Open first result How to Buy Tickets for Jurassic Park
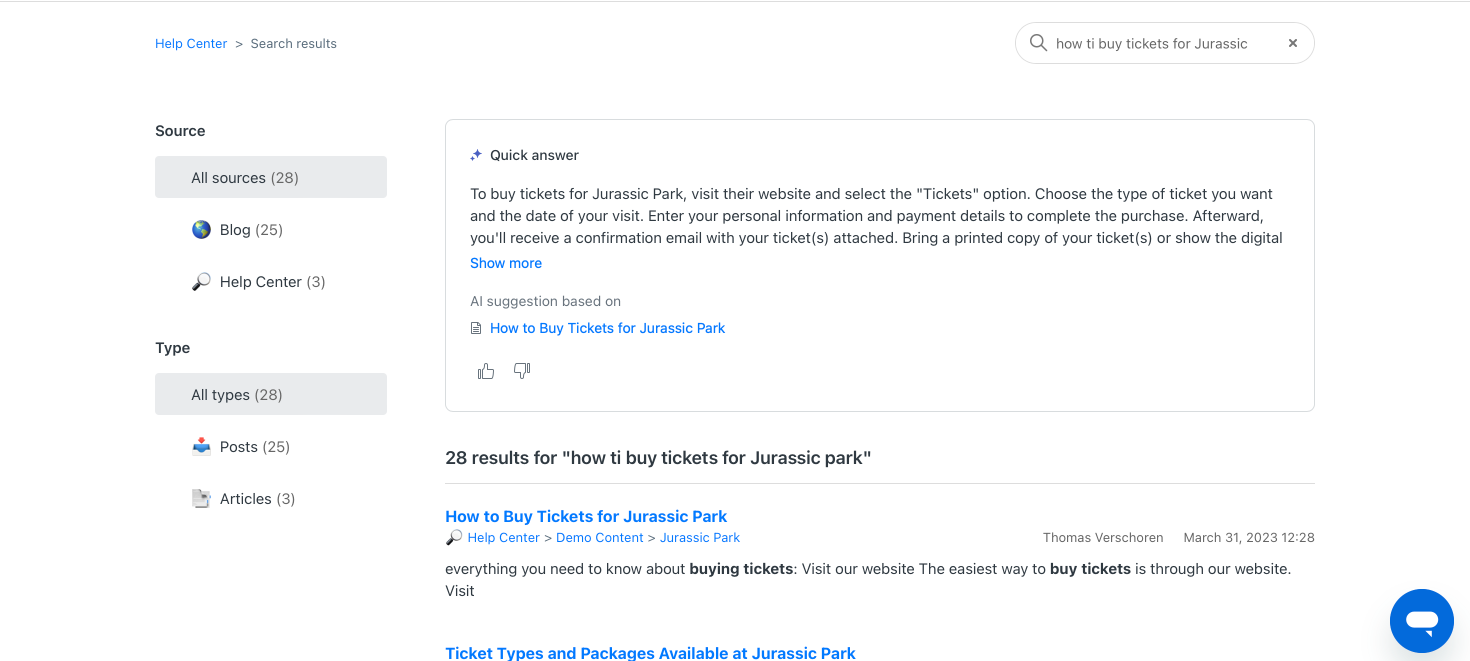The width and height of the screenshot is (1470, 661). click(x=586, y=517)
